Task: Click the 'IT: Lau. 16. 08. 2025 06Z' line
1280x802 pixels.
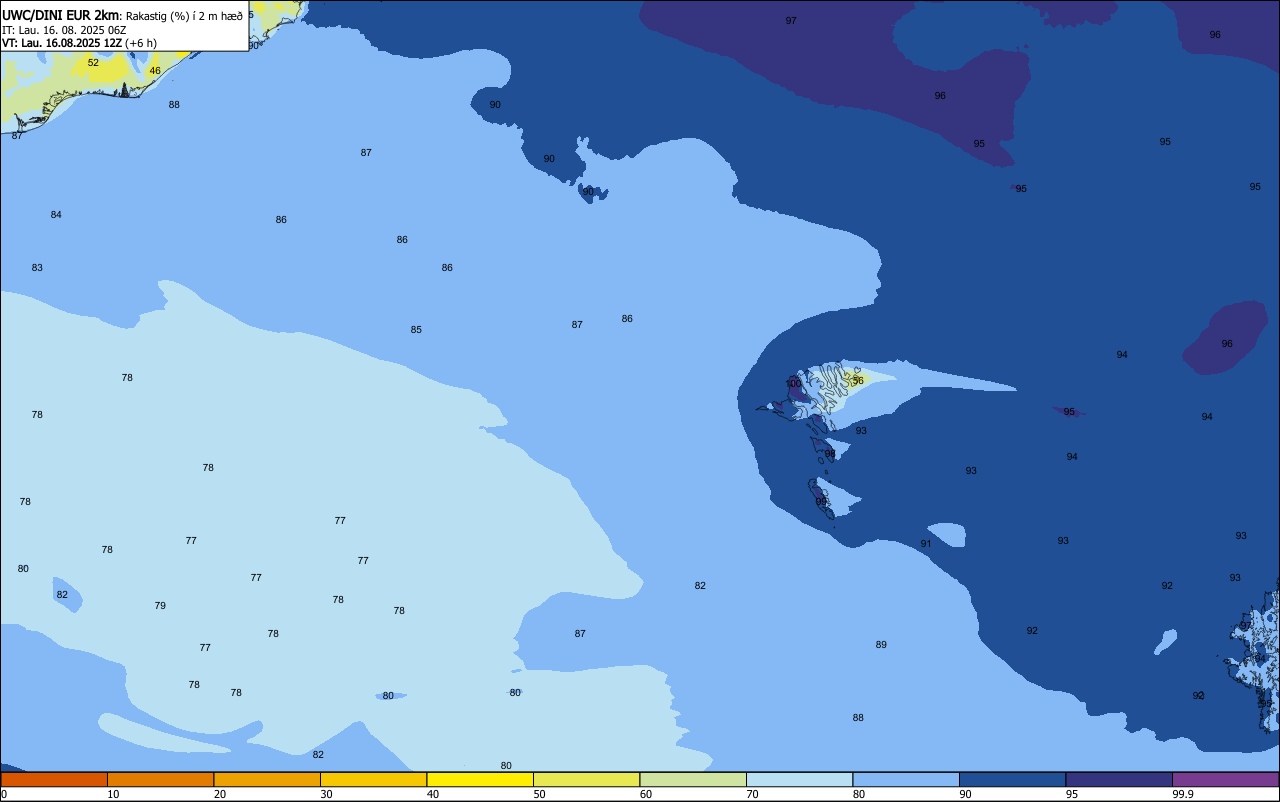Action: (64, 30)
